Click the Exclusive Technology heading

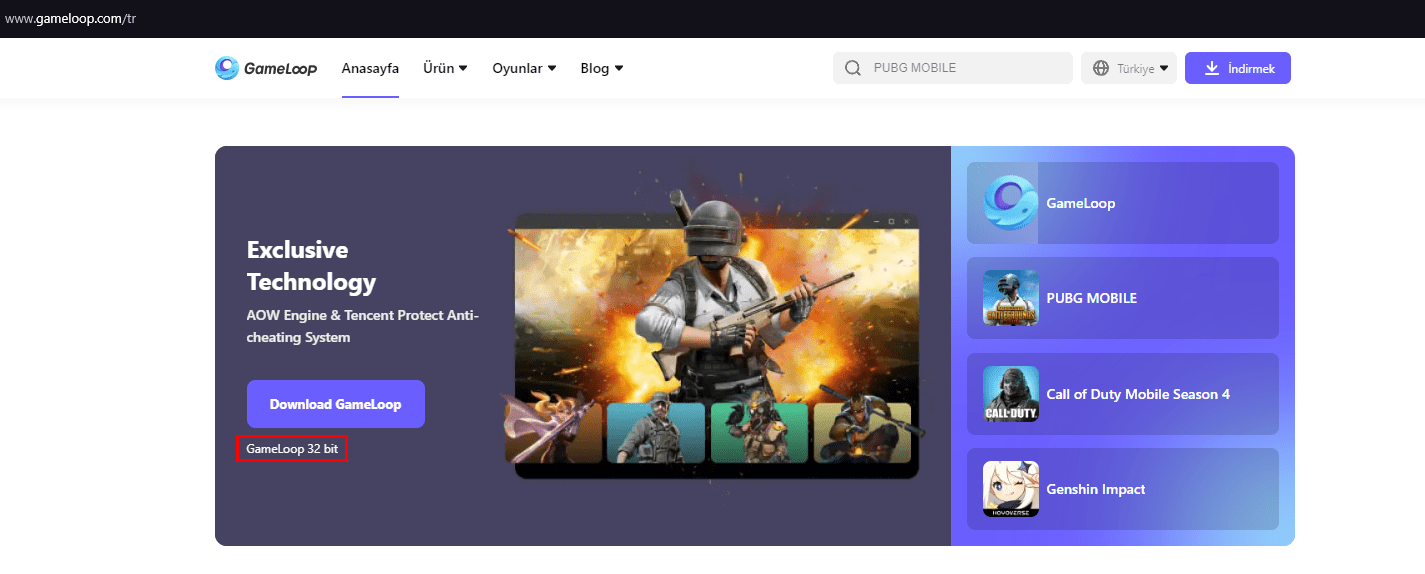click(311, 265)
